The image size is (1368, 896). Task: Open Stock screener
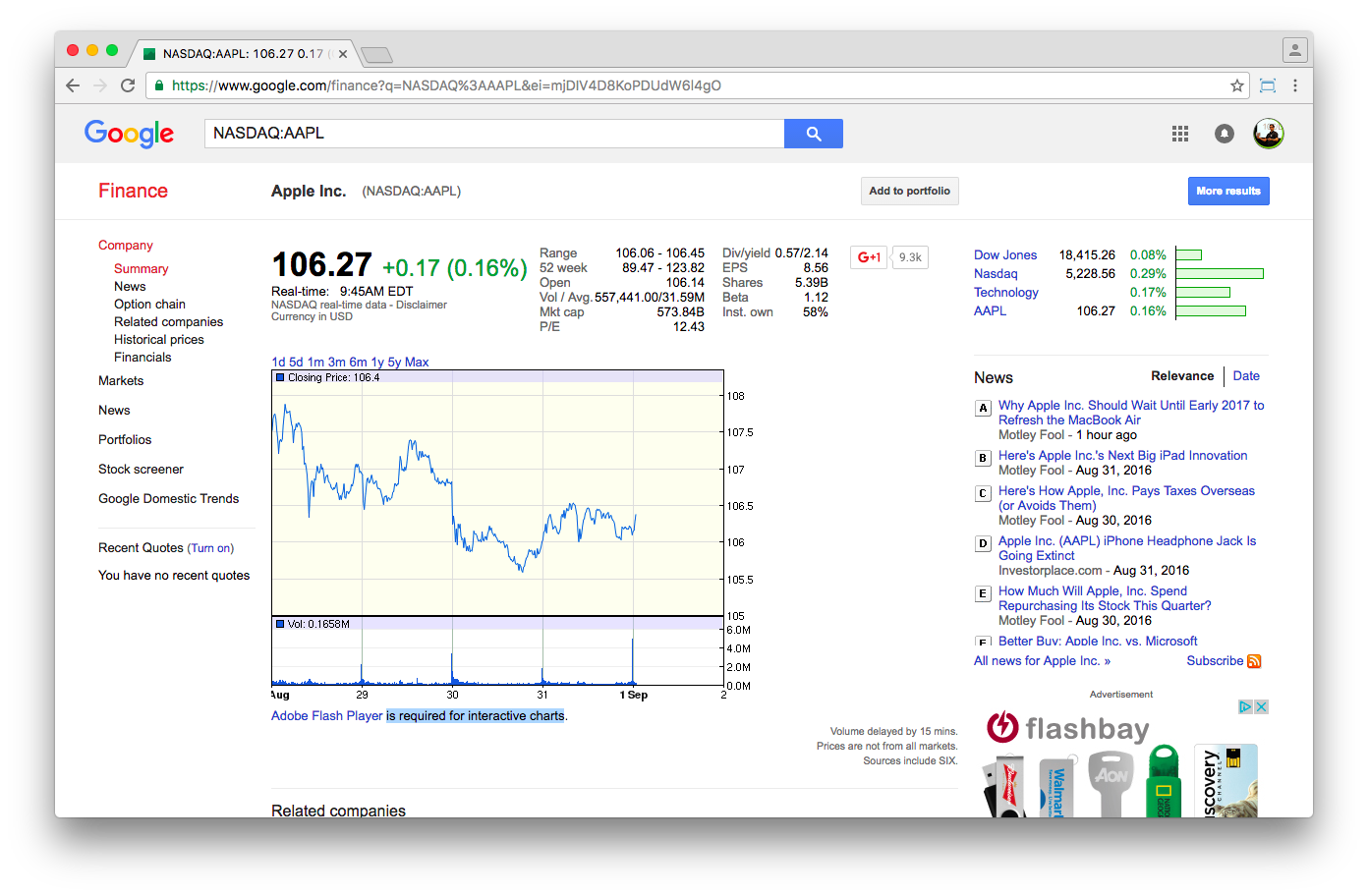coord(141,470)
